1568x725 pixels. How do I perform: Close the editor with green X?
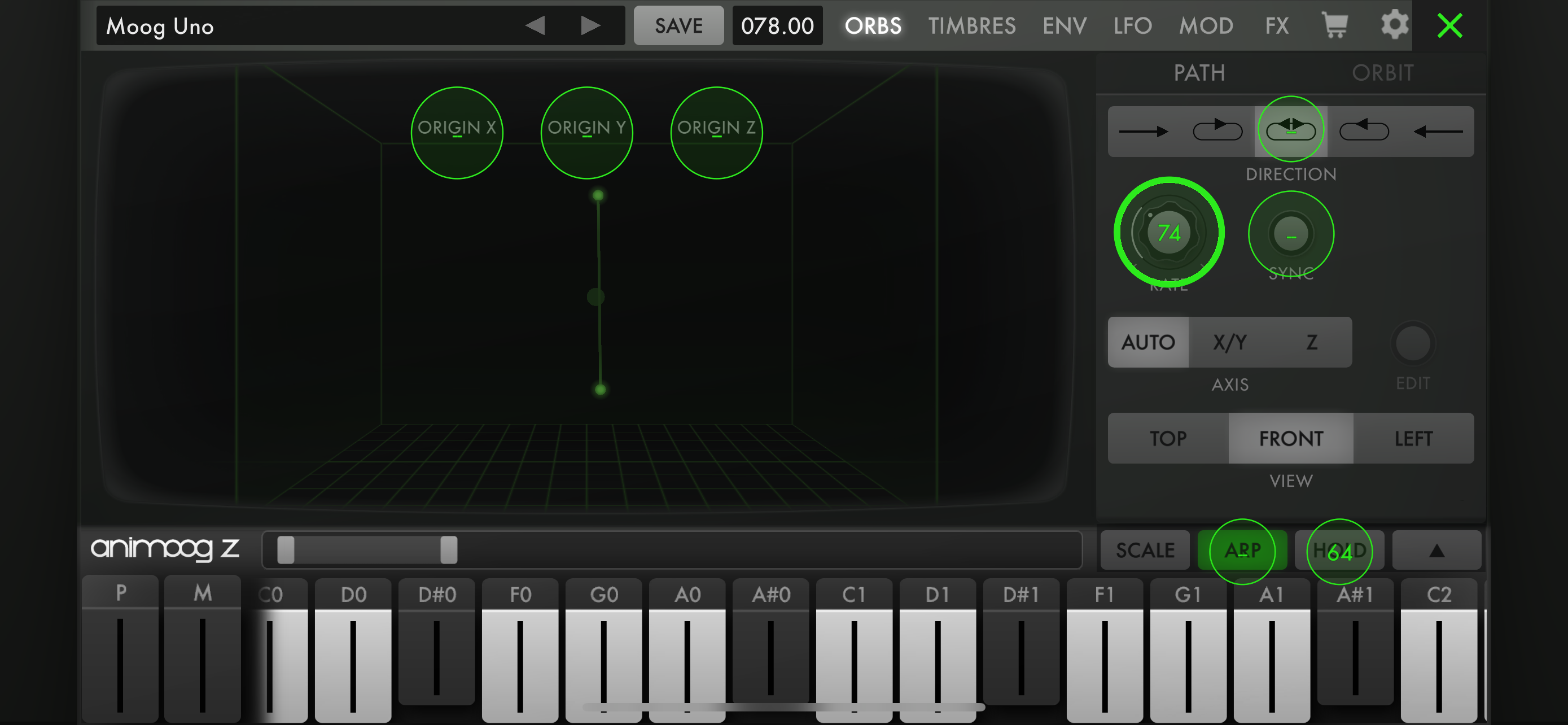tap(1450, 25)
